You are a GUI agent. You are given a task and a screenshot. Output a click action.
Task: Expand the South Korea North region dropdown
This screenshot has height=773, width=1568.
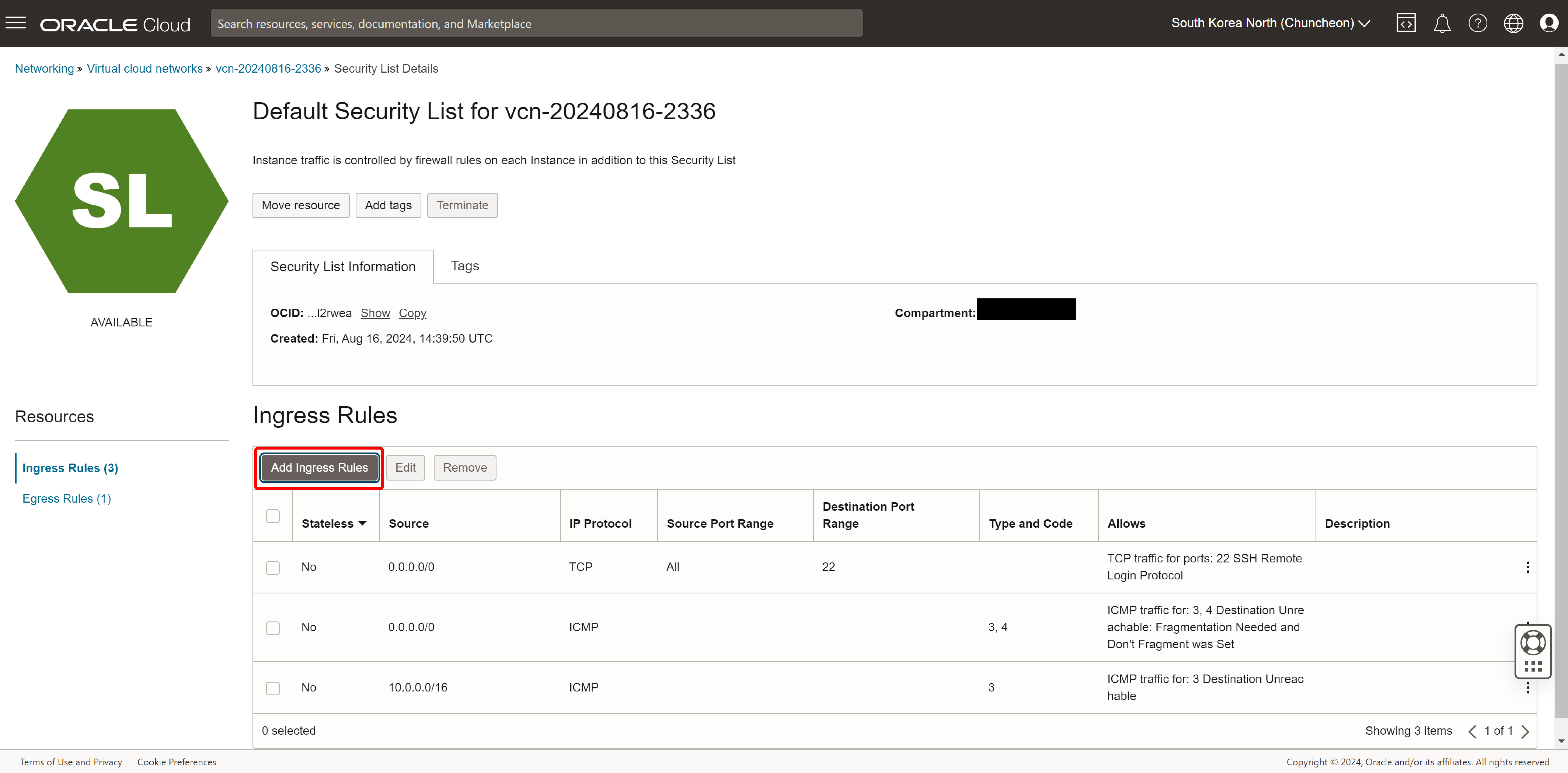[1270, 23]
